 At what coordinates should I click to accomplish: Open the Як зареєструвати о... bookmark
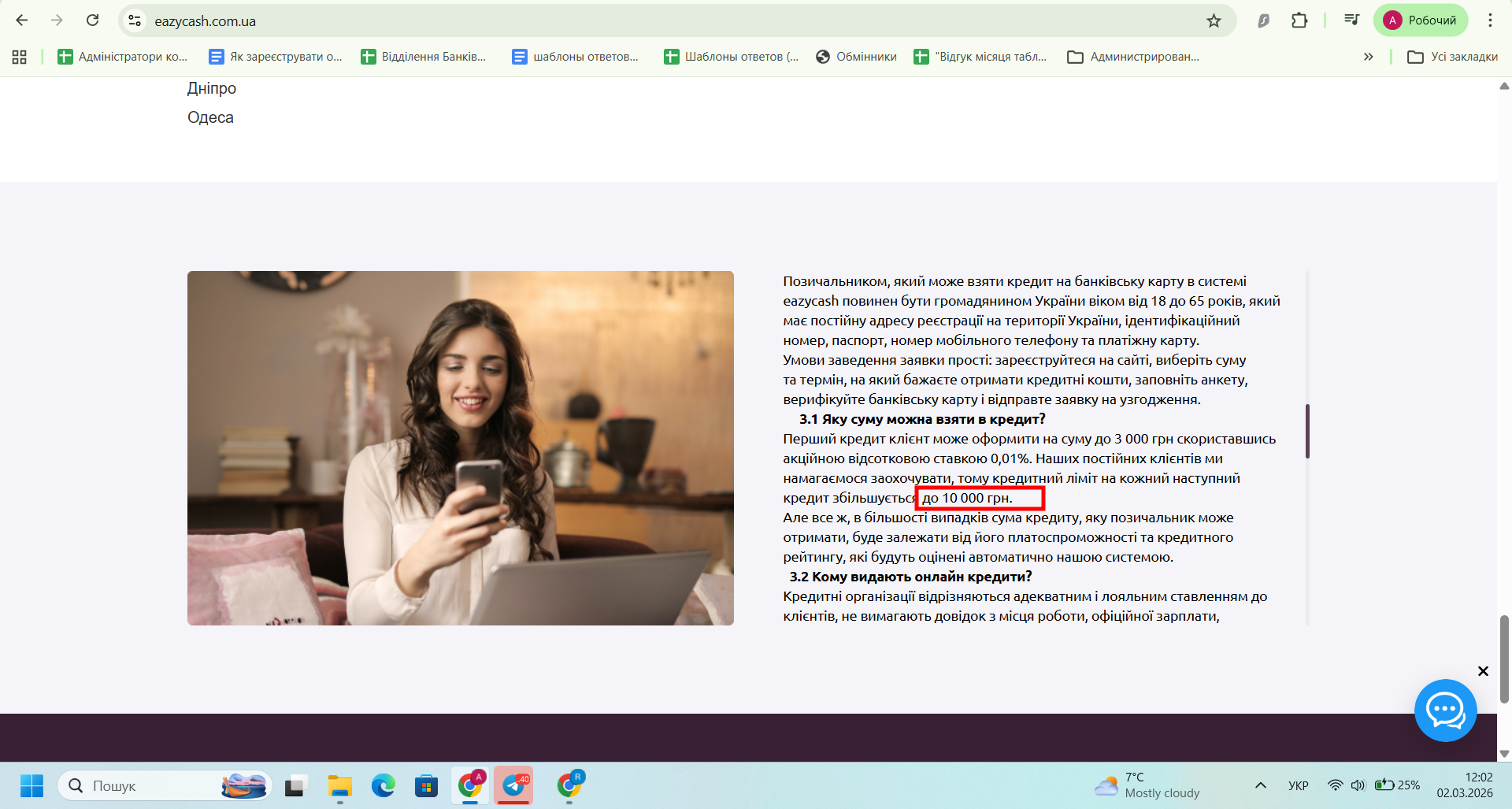click(x=276, y=57)
